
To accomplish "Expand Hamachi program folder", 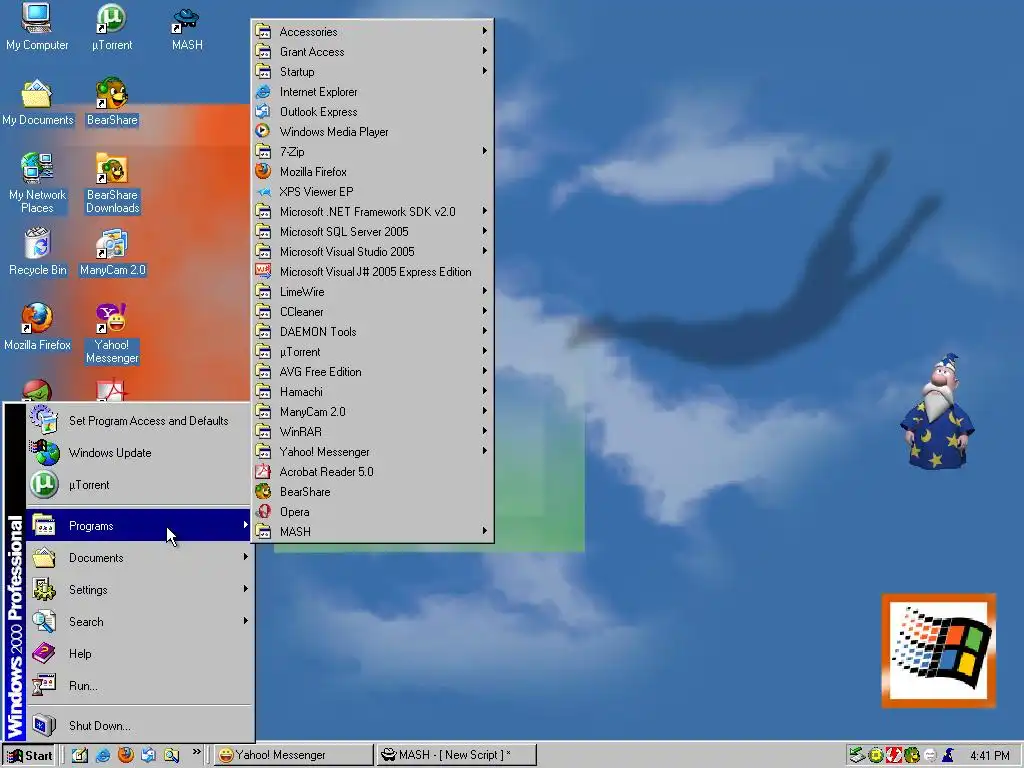I will click(372, 392).
